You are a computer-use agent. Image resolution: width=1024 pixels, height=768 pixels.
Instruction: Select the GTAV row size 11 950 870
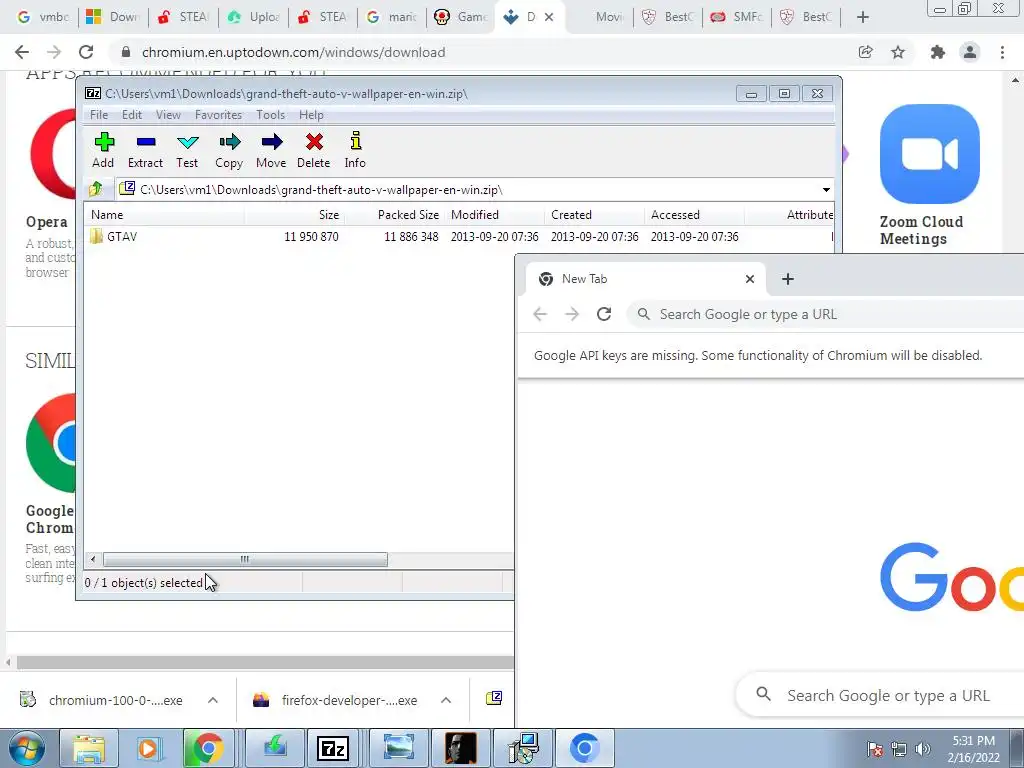tap(311, 236)
